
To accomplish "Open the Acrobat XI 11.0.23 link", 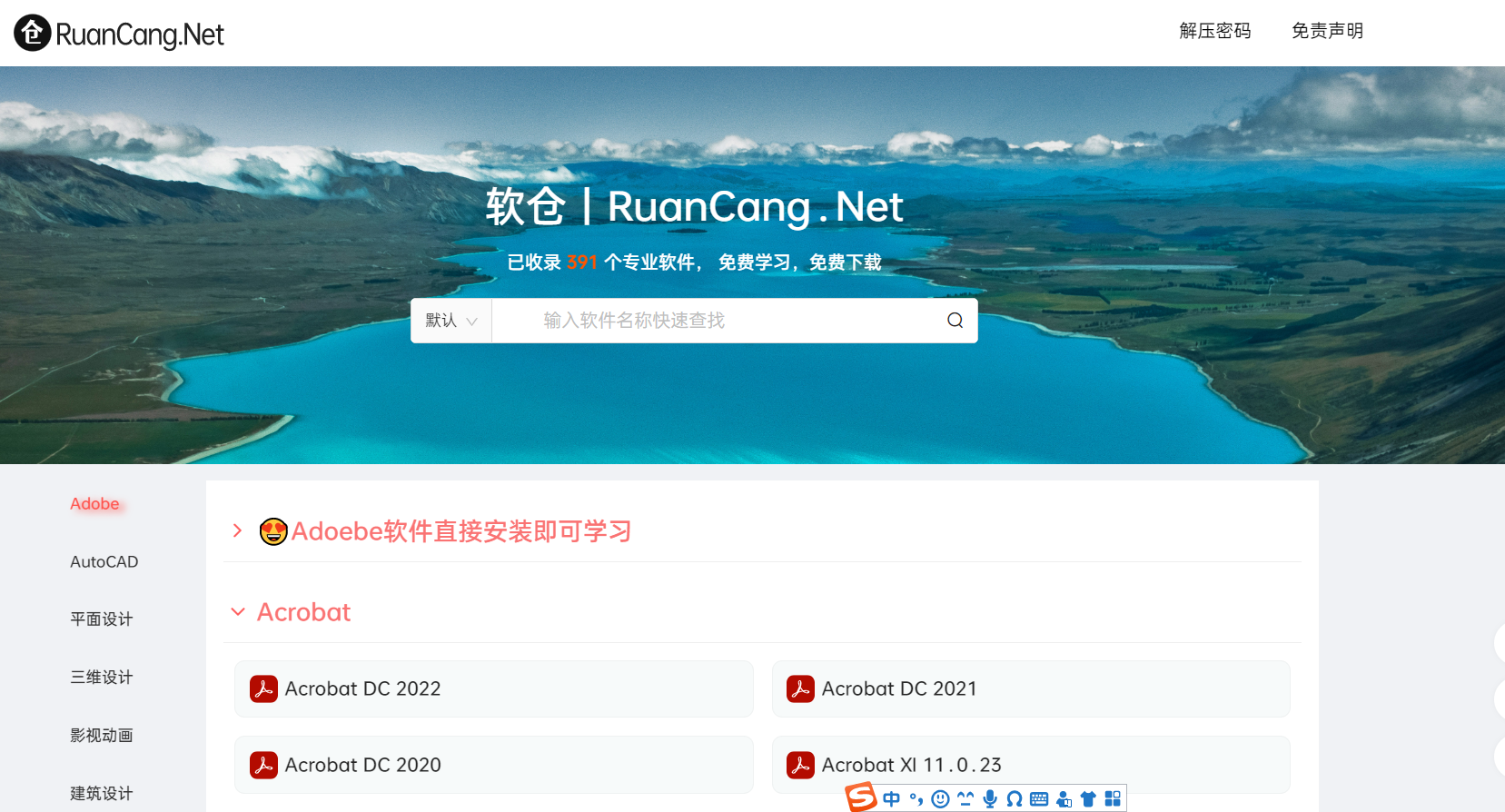I will point(911,766).
